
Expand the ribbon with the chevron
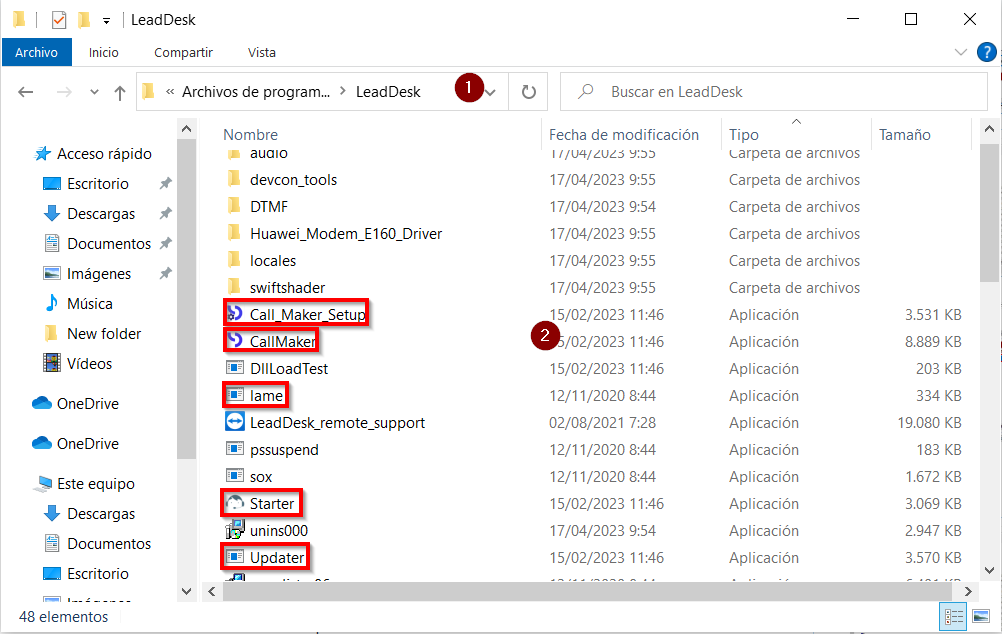pyautogui.click(x=960, y=52)
